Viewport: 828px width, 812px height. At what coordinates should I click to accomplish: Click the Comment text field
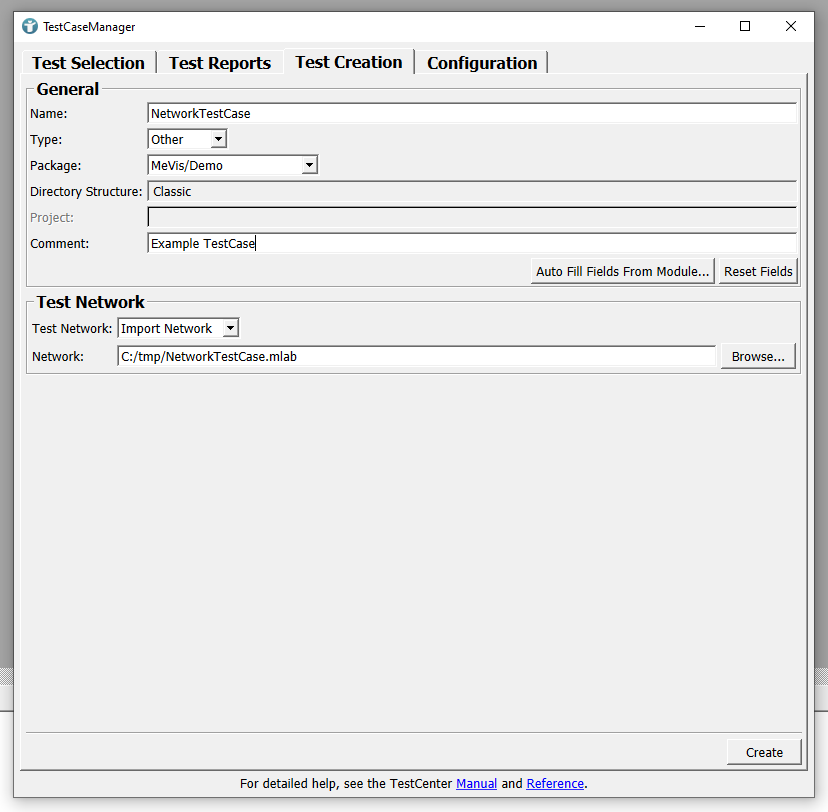pos(471,243)
